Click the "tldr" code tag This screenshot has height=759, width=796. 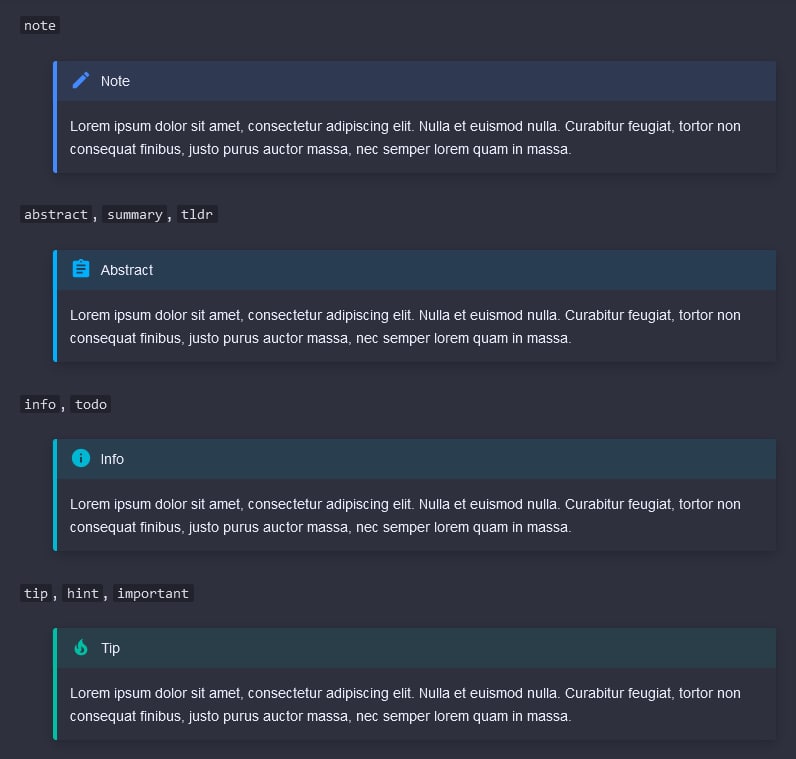[197, 214]
